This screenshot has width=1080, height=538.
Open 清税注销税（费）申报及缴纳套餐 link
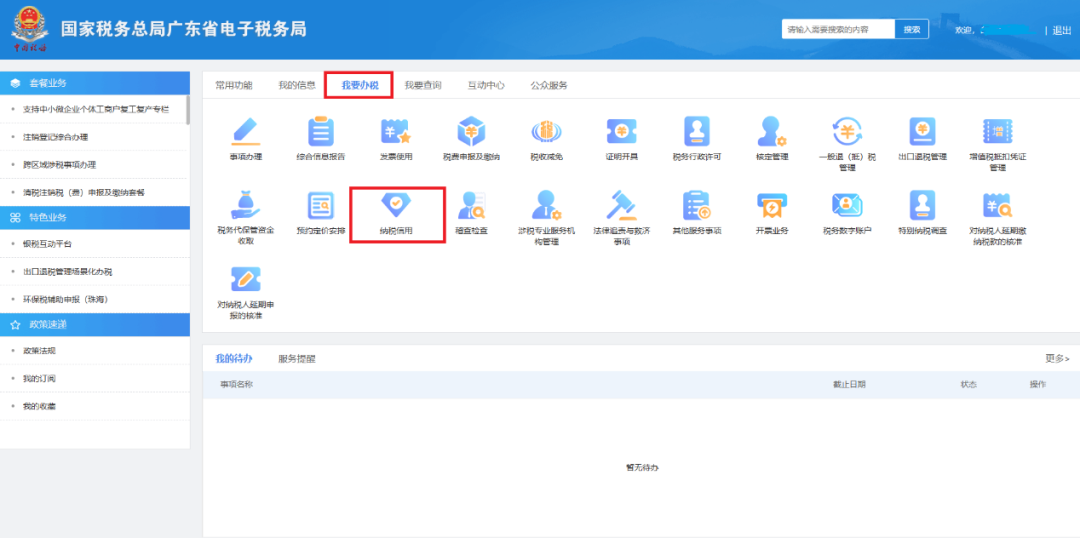tap(83, 193)
